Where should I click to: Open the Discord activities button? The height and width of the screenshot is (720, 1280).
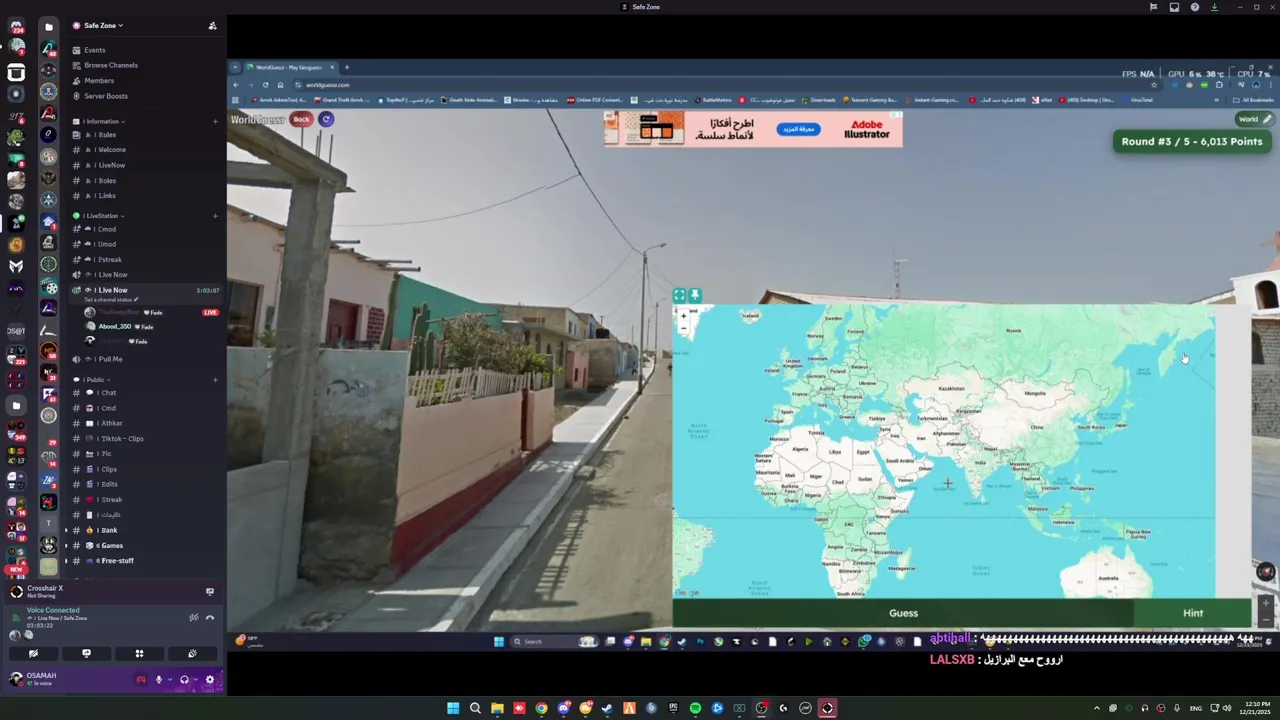(139, 653)
